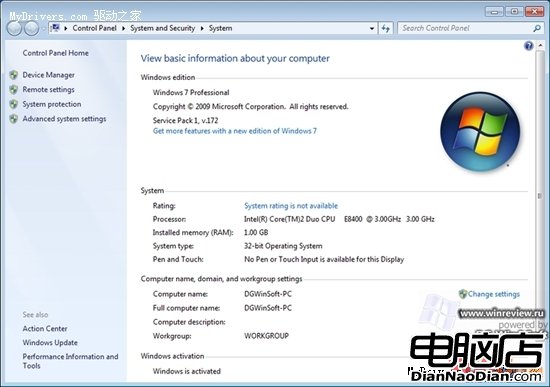Open Action Center link

coord(45,329)
